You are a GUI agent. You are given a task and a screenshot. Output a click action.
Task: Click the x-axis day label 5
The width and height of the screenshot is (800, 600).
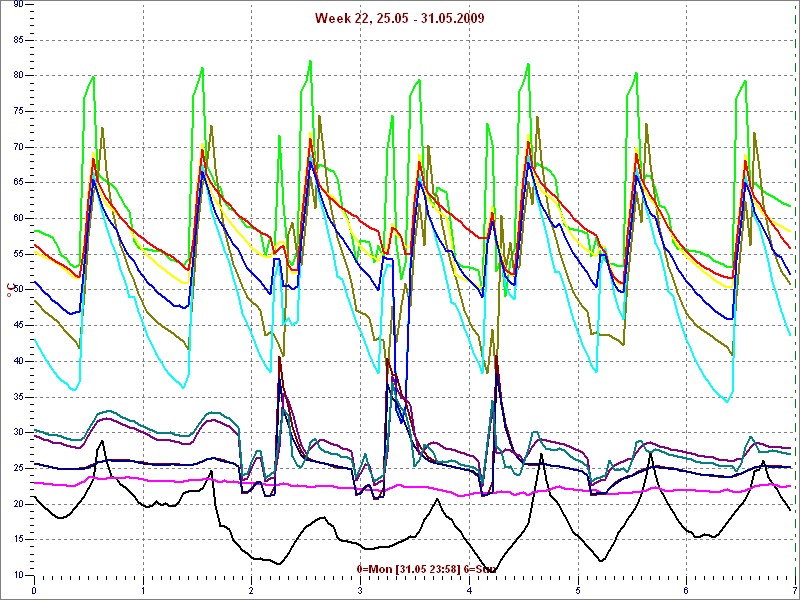tap(578, 590)
